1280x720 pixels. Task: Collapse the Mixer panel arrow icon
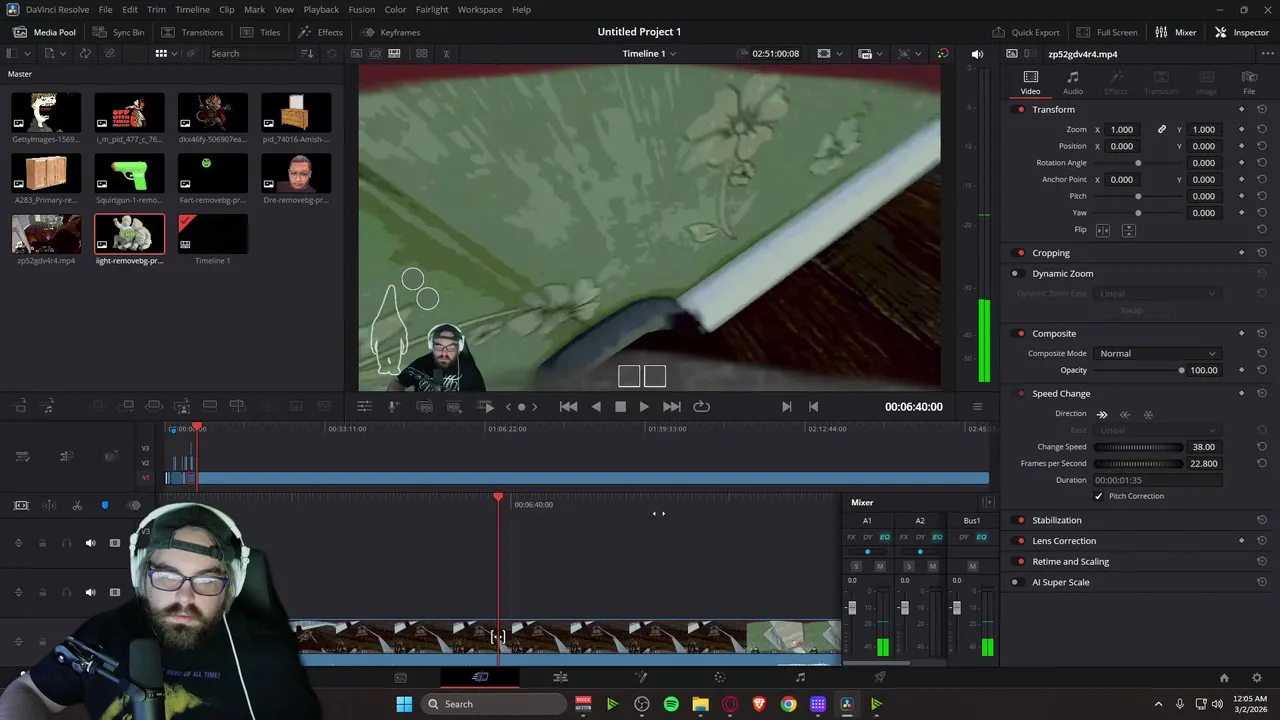coord(989,502)
